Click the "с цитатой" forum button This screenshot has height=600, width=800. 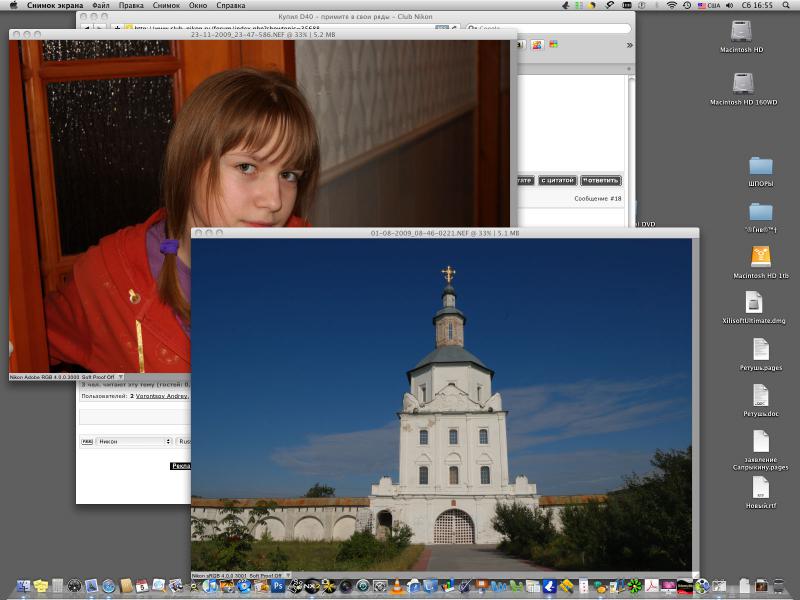pyautogui.click(x=557, y=180)
